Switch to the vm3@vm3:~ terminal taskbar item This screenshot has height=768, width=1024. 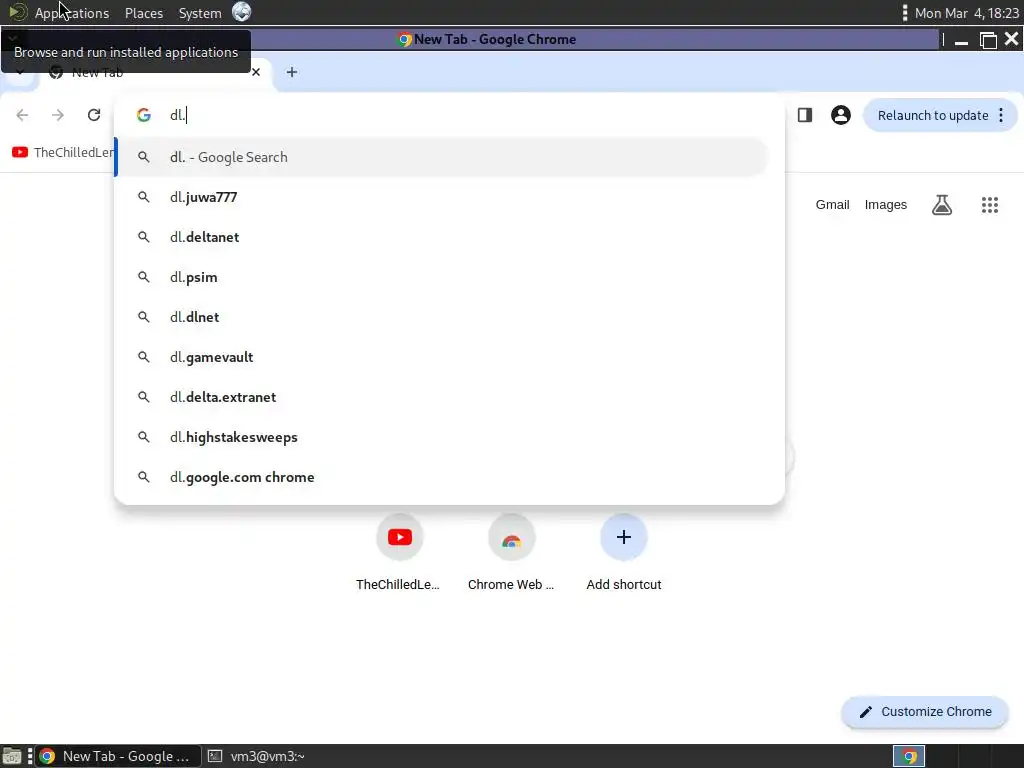256,756
